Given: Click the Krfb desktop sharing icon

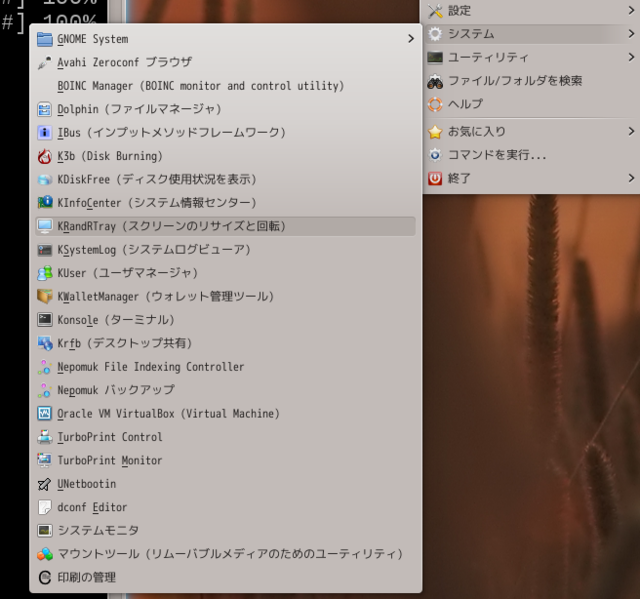Looking at the screenshot, I should coord(44,343).
